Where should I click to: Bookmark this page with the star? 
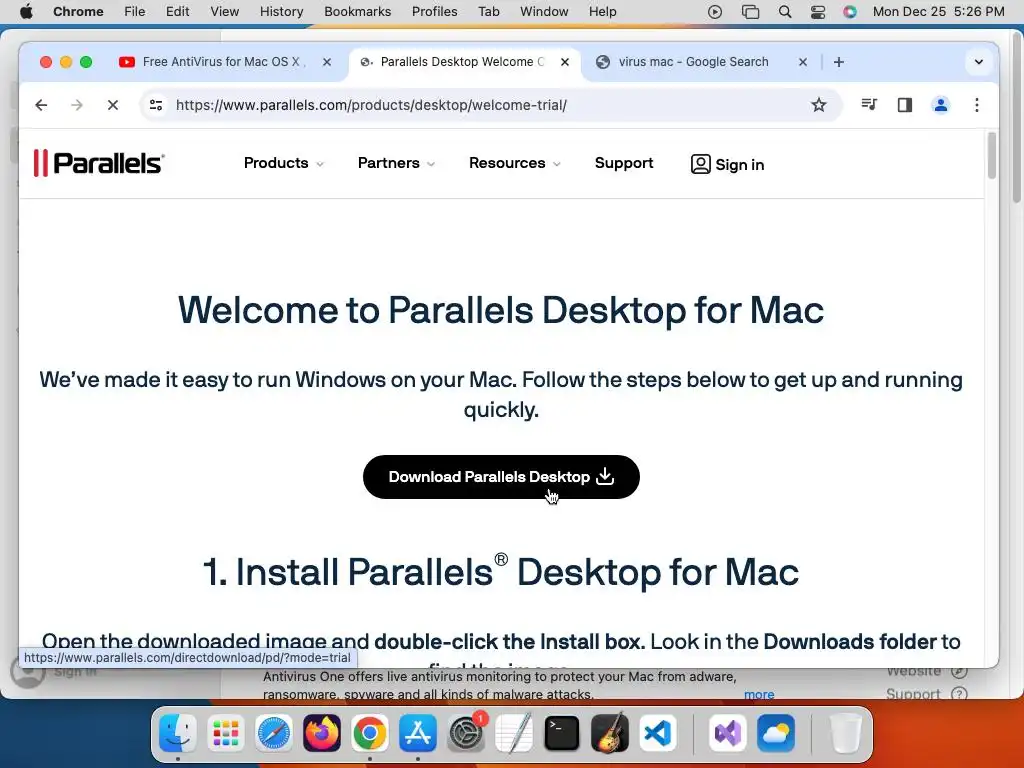818,105
